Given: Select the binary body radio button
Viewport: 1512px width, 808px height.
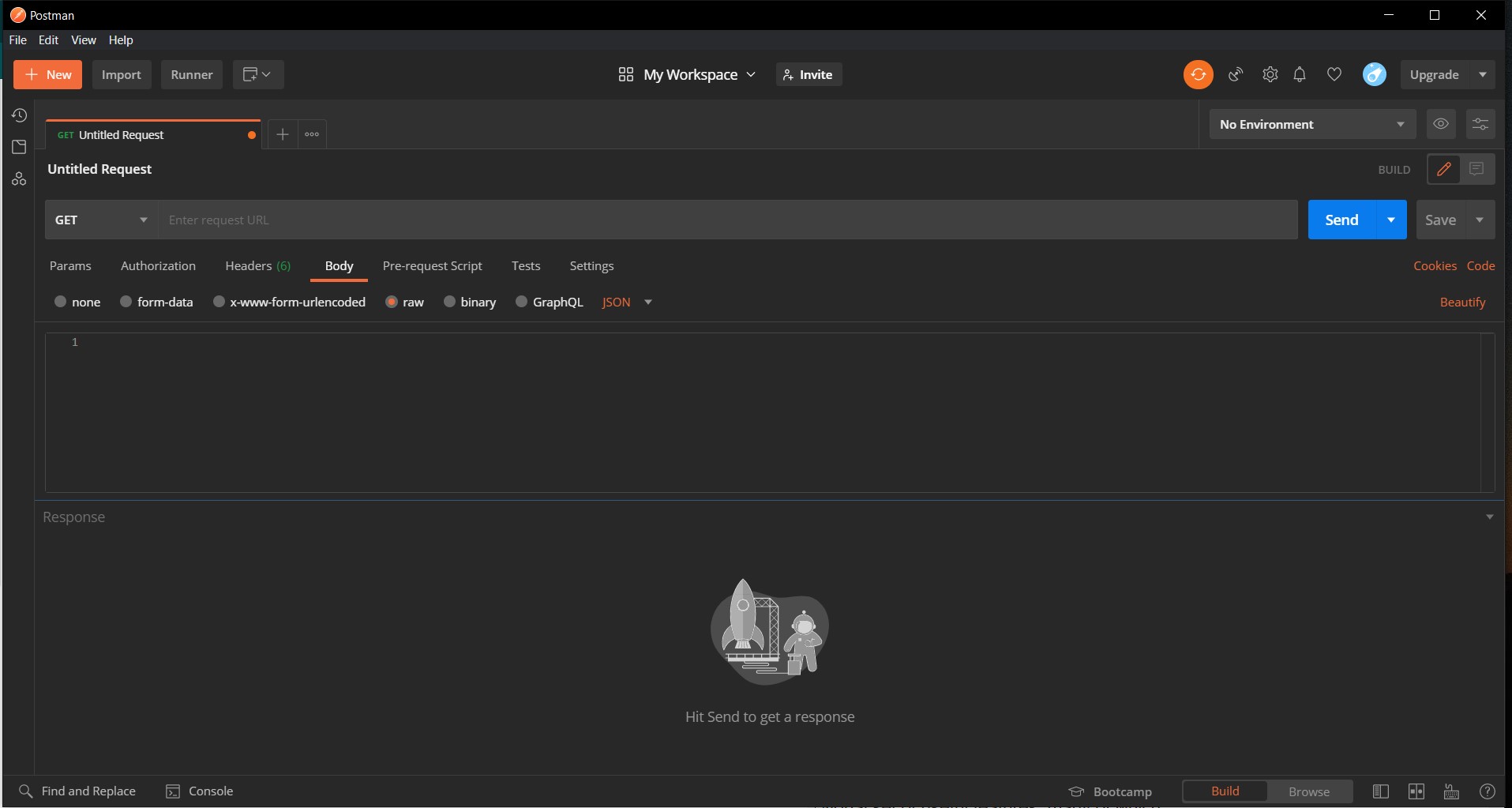Looking at the screenshot, I should coord(449,302).
